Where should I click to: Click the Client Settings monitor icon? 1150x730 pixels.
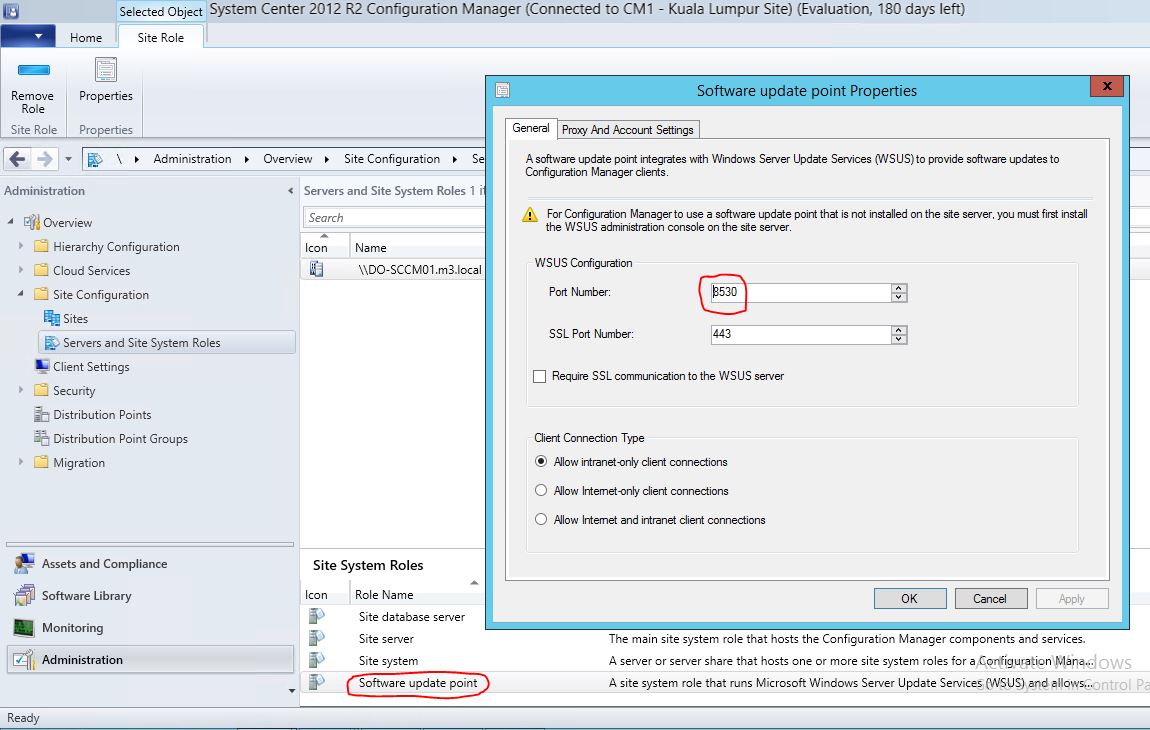[42, 366]
